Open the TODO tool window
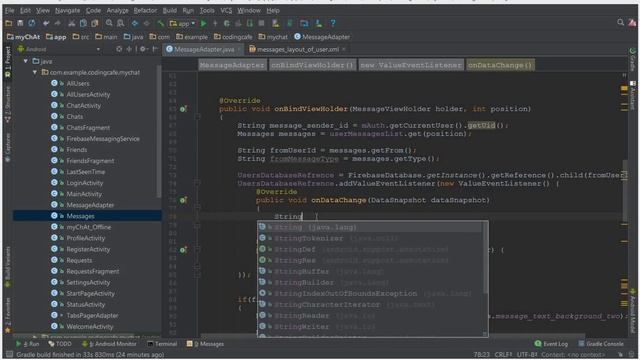Viewport: 640px width, 360px height. 60,344
